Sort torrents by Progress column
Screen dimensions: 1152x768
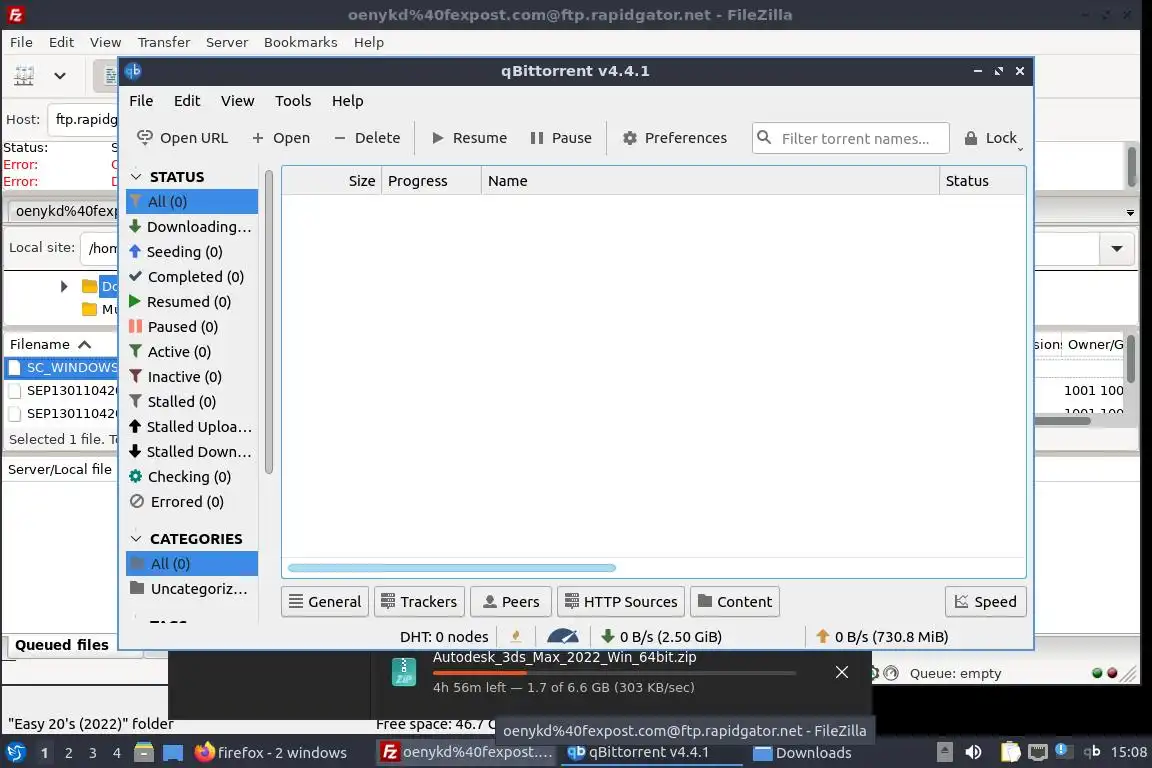click(431, 181)
